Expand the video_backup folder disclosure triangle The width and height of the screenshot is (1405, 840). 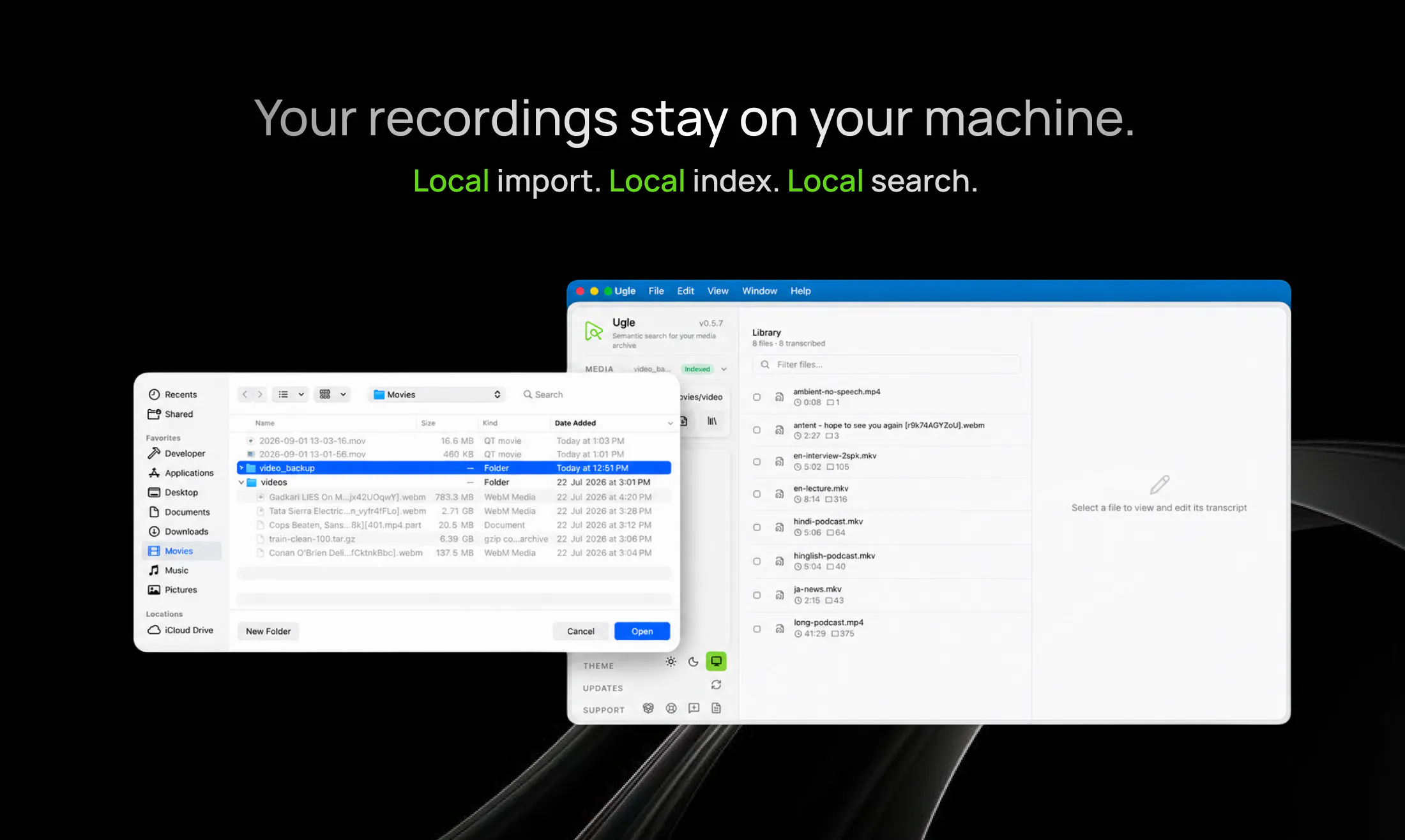pos(241,468)
